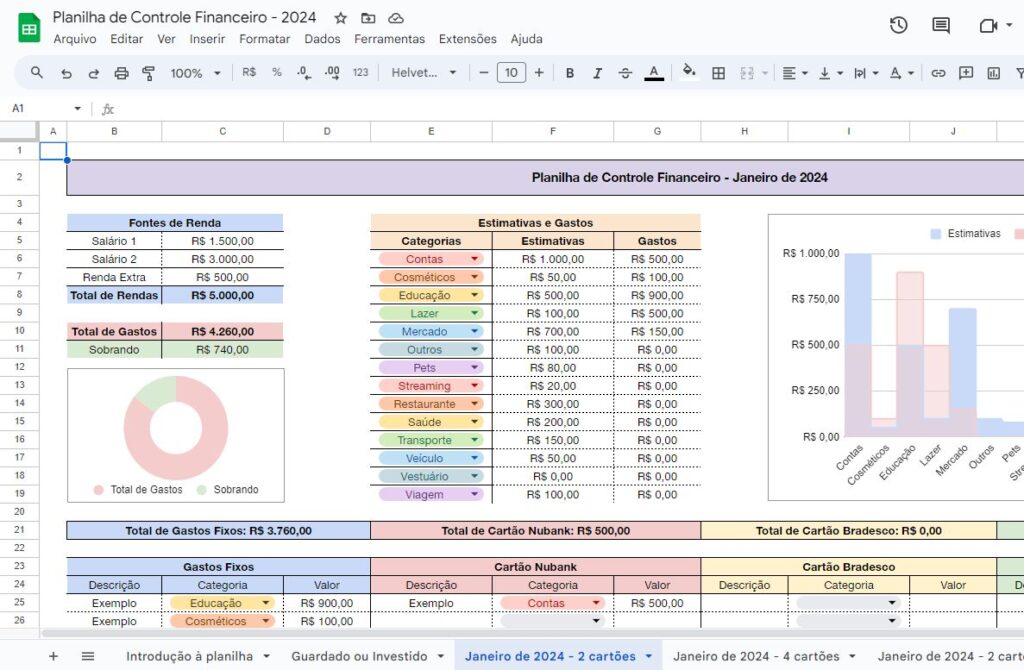1024x670 pixels.
Task: Toggle strikethrough formatting
Action: point(626,73)
